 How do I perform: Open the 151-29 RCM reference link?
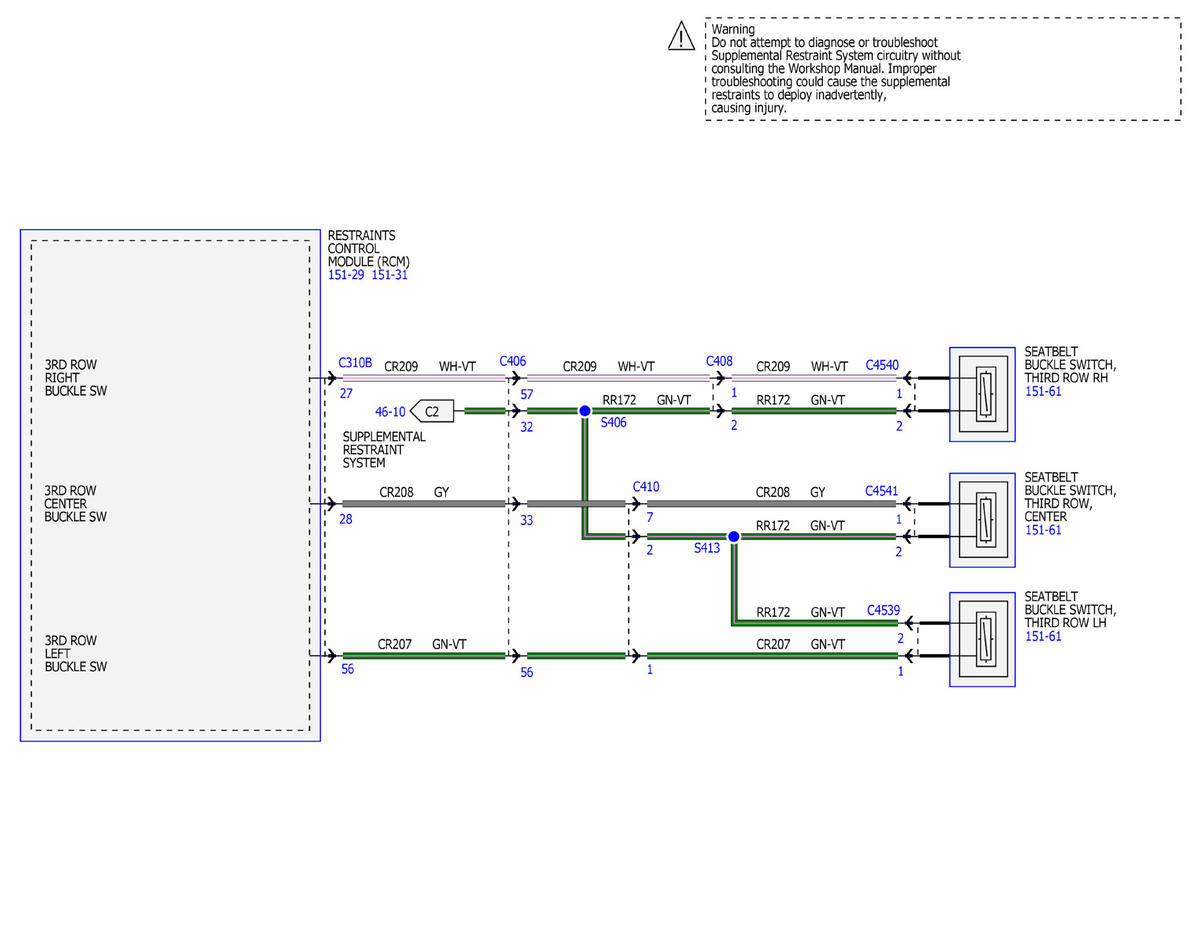347,275
